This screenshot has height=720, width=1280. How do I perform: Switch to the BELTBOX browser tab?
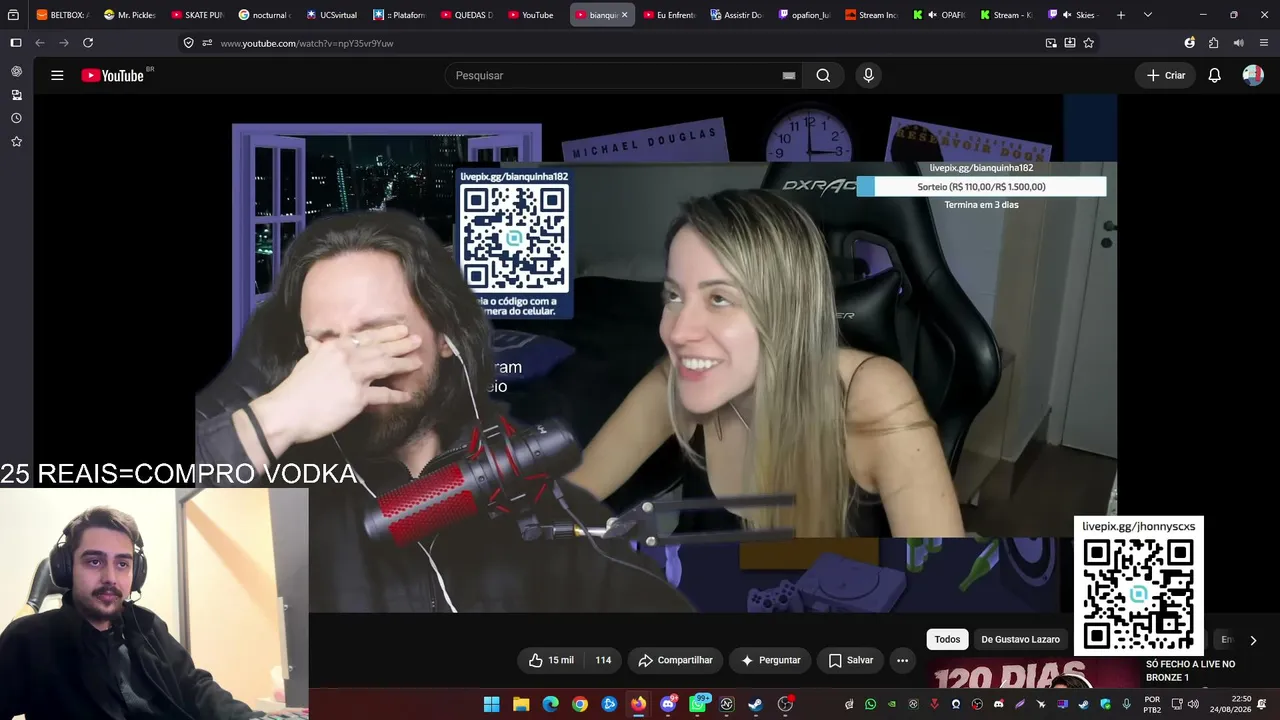coord(62,15)
